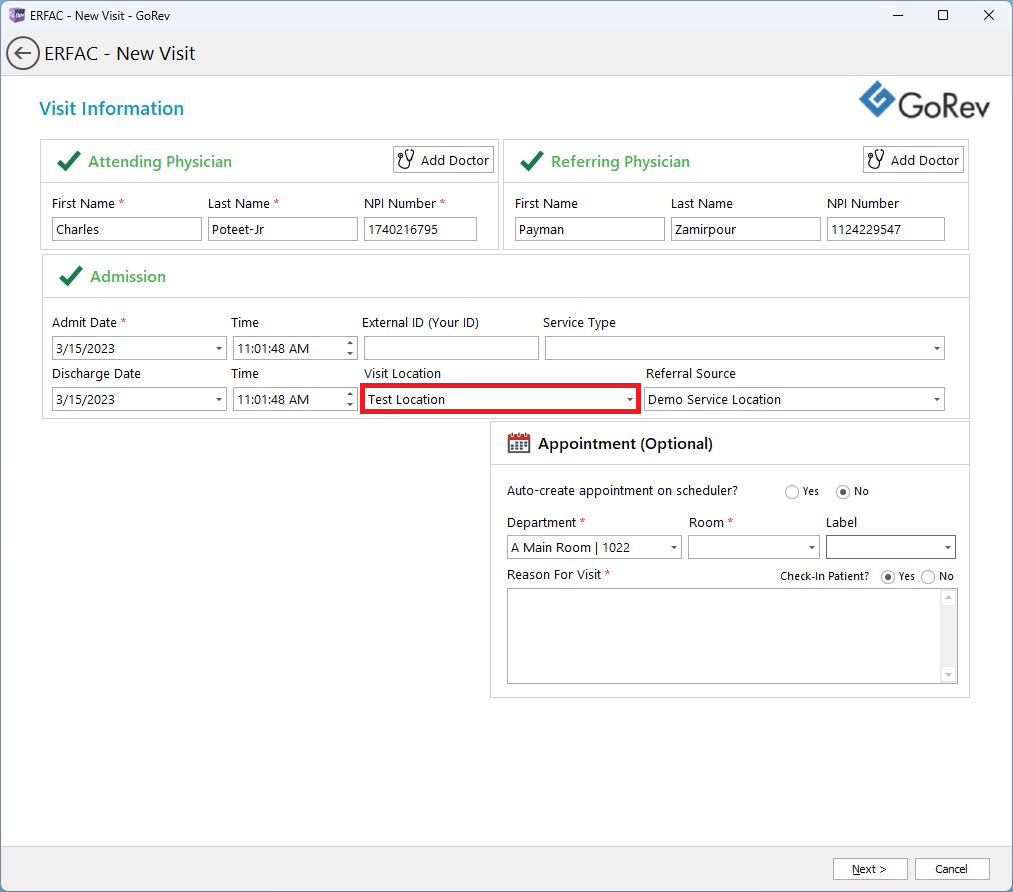Image resolution: width=1013 pixels, height=892 pixels.
Task: Add Doctor for Attending Physician
Action: 443,160
